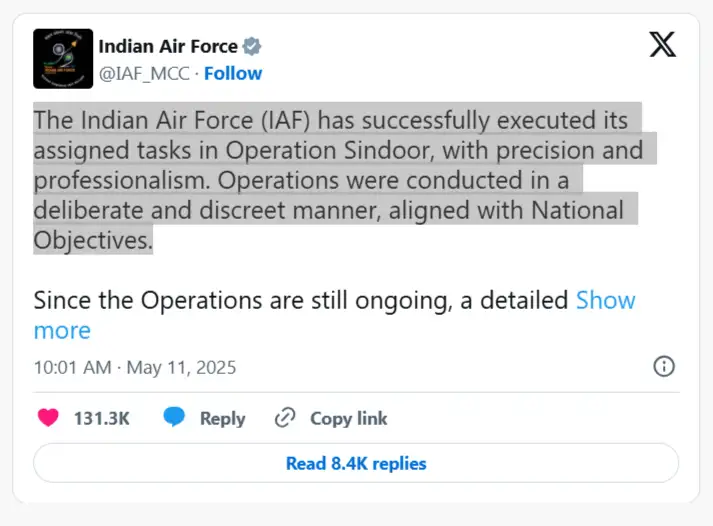Expand the tweet with Show more
This screenshot has height=526, width=713.
point(605,301)
